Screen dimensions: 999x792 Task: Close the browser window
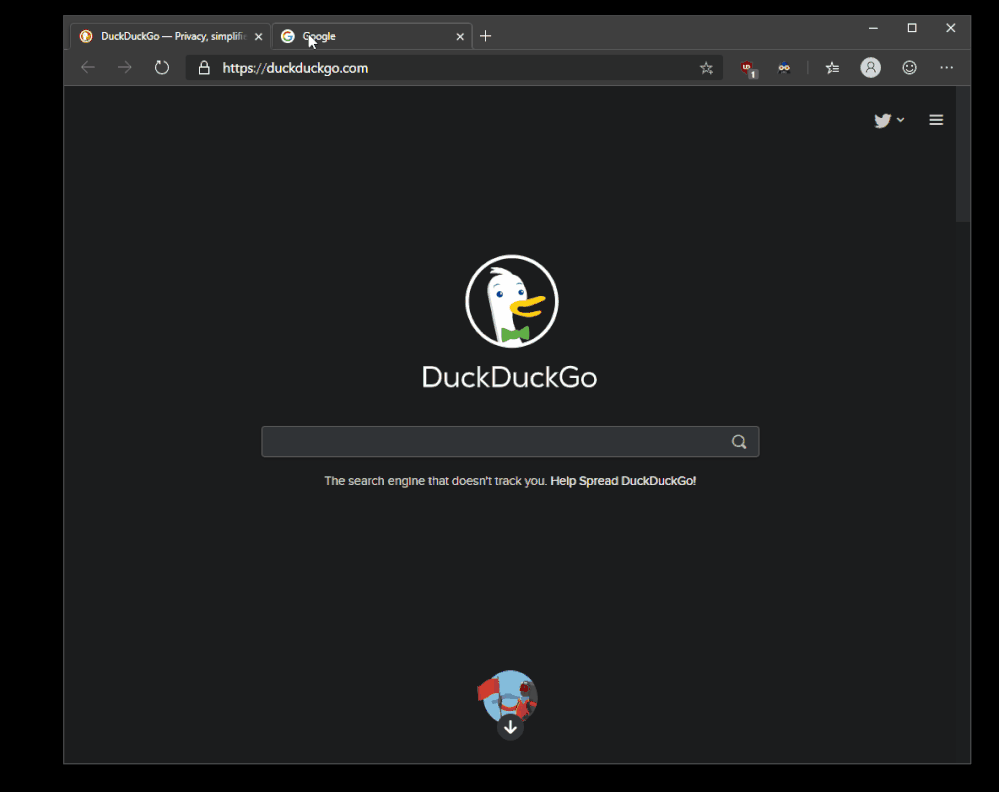(x=951, y=28)
